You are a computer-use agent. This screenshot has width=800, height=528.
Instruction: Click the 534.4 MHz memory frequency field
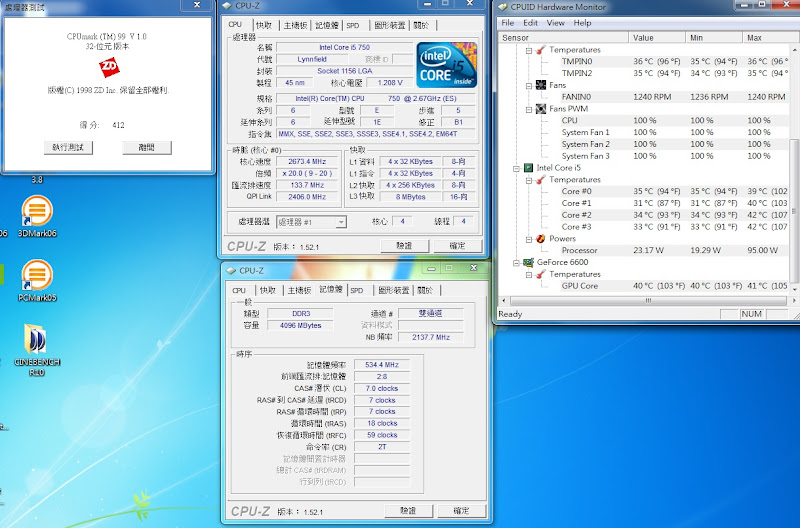382,365
